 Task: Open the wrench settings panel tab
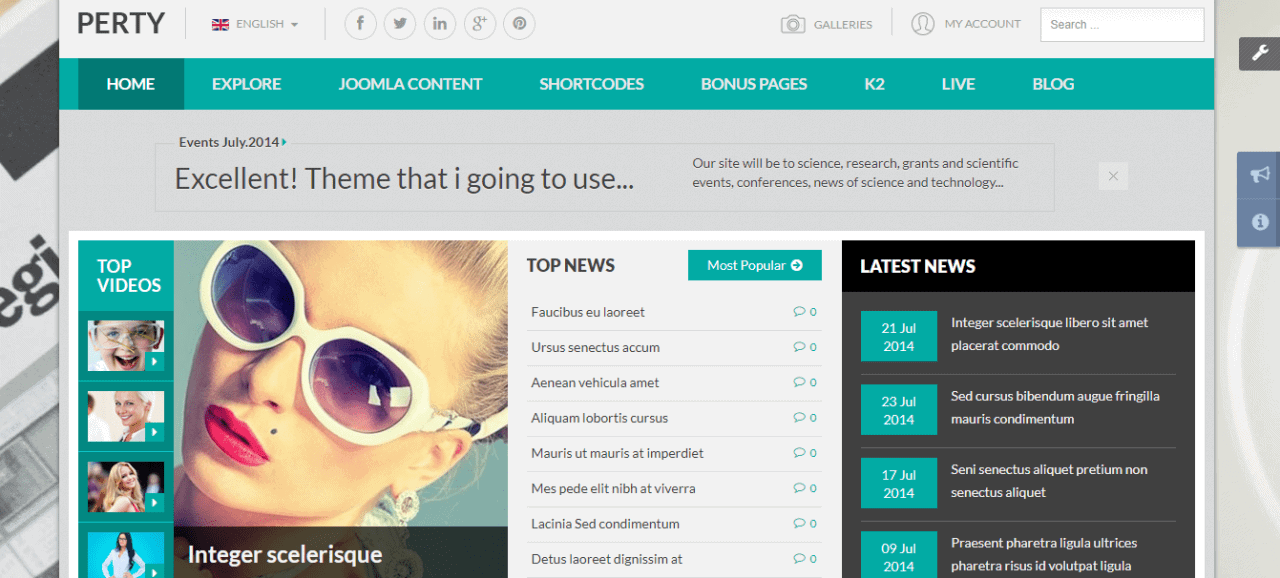1260,54
